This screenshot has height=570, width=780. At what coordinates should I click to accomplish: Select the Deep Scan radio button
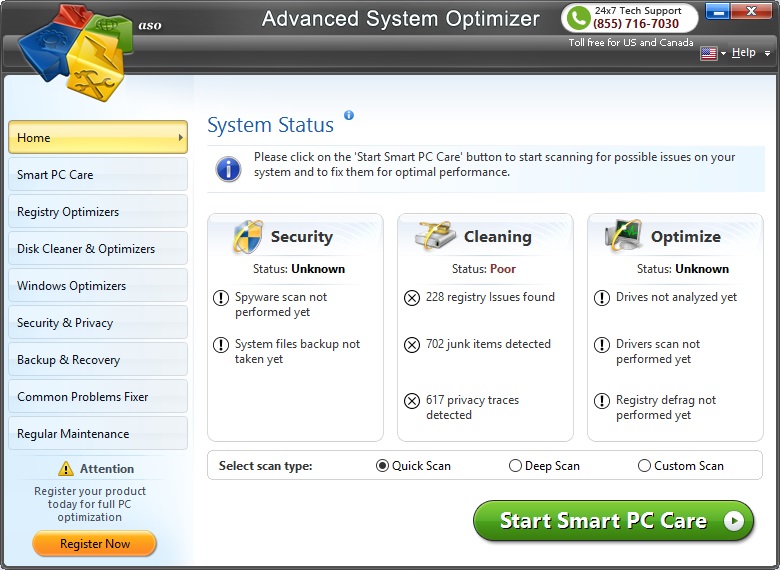515,466
